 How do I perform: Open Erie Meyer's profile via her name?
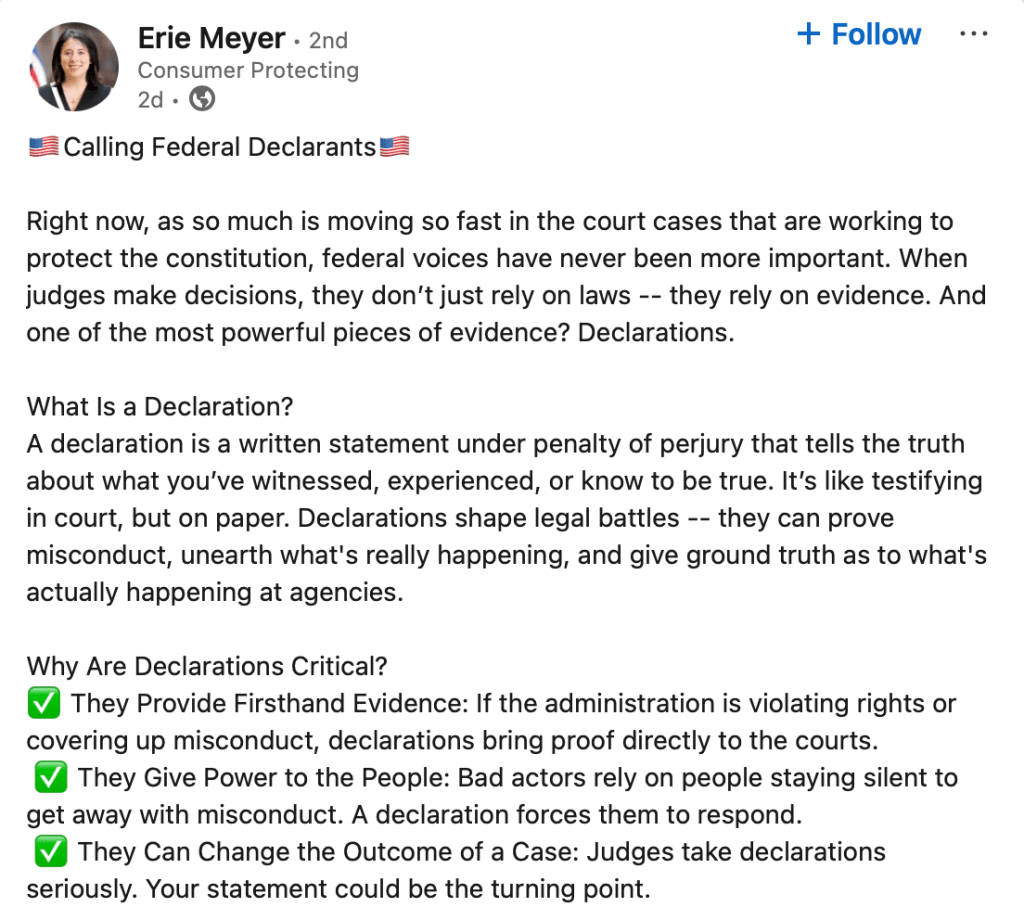(x=211, y=38)
